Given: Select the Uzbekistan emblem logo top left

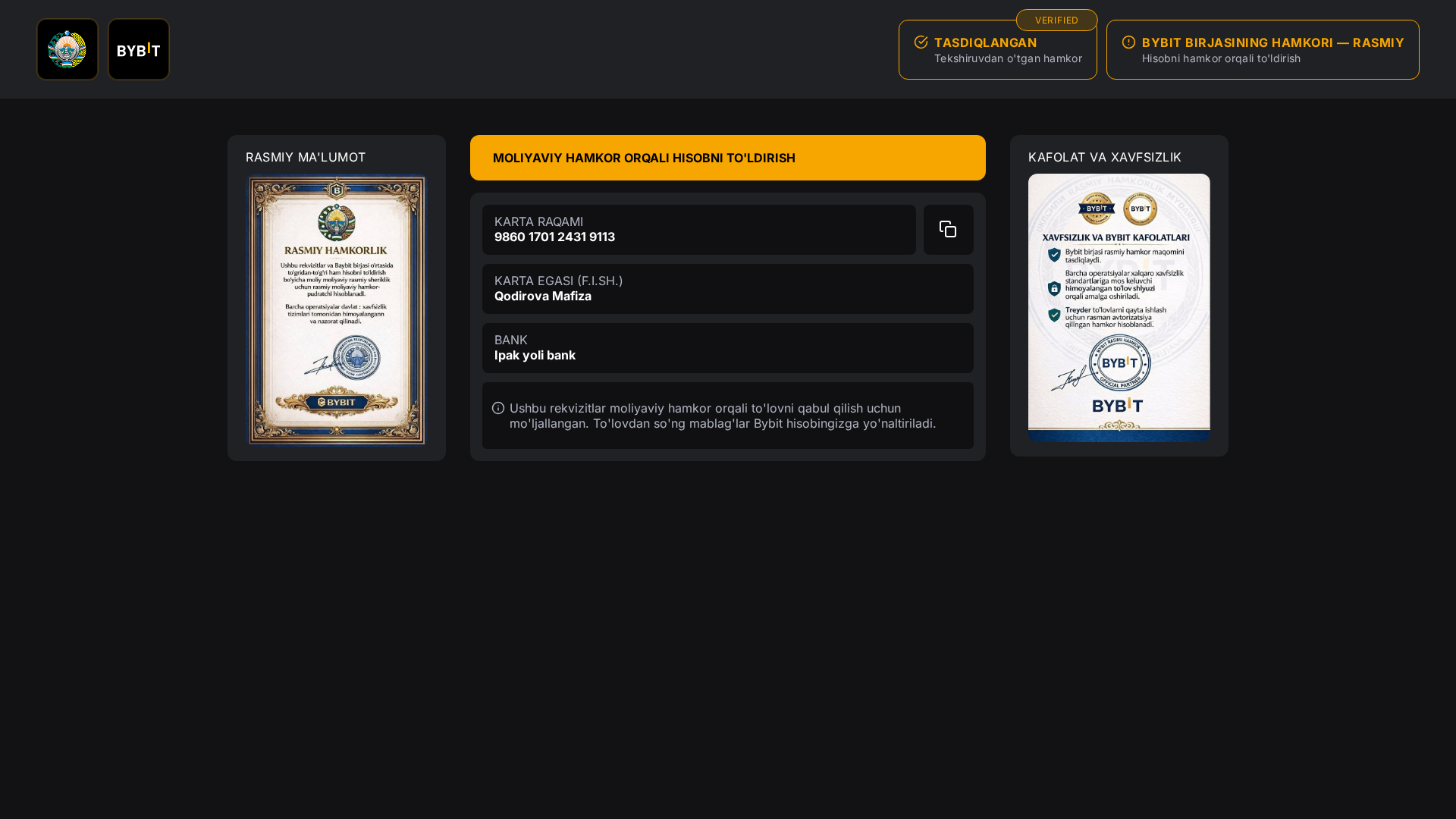Looking at the screenshot, I should pyautogui.click(x=67, y=49).
